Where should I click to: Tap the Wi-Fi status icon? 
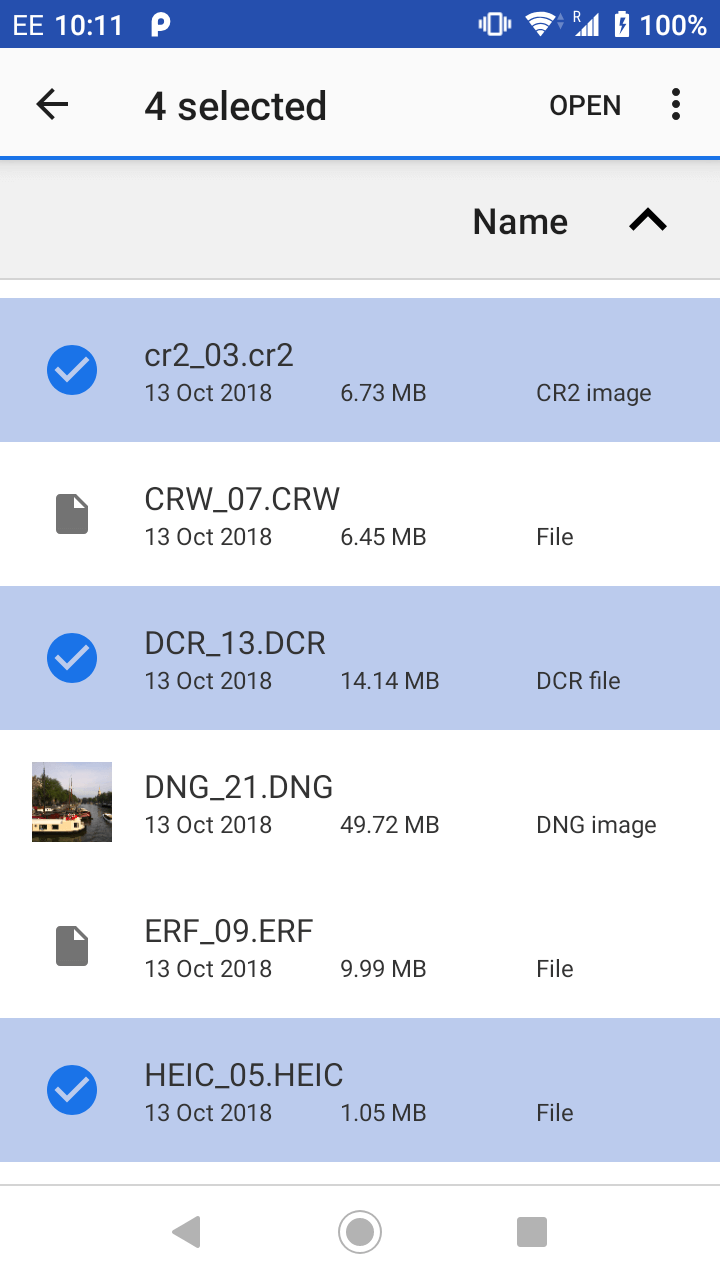click(541, 24)
